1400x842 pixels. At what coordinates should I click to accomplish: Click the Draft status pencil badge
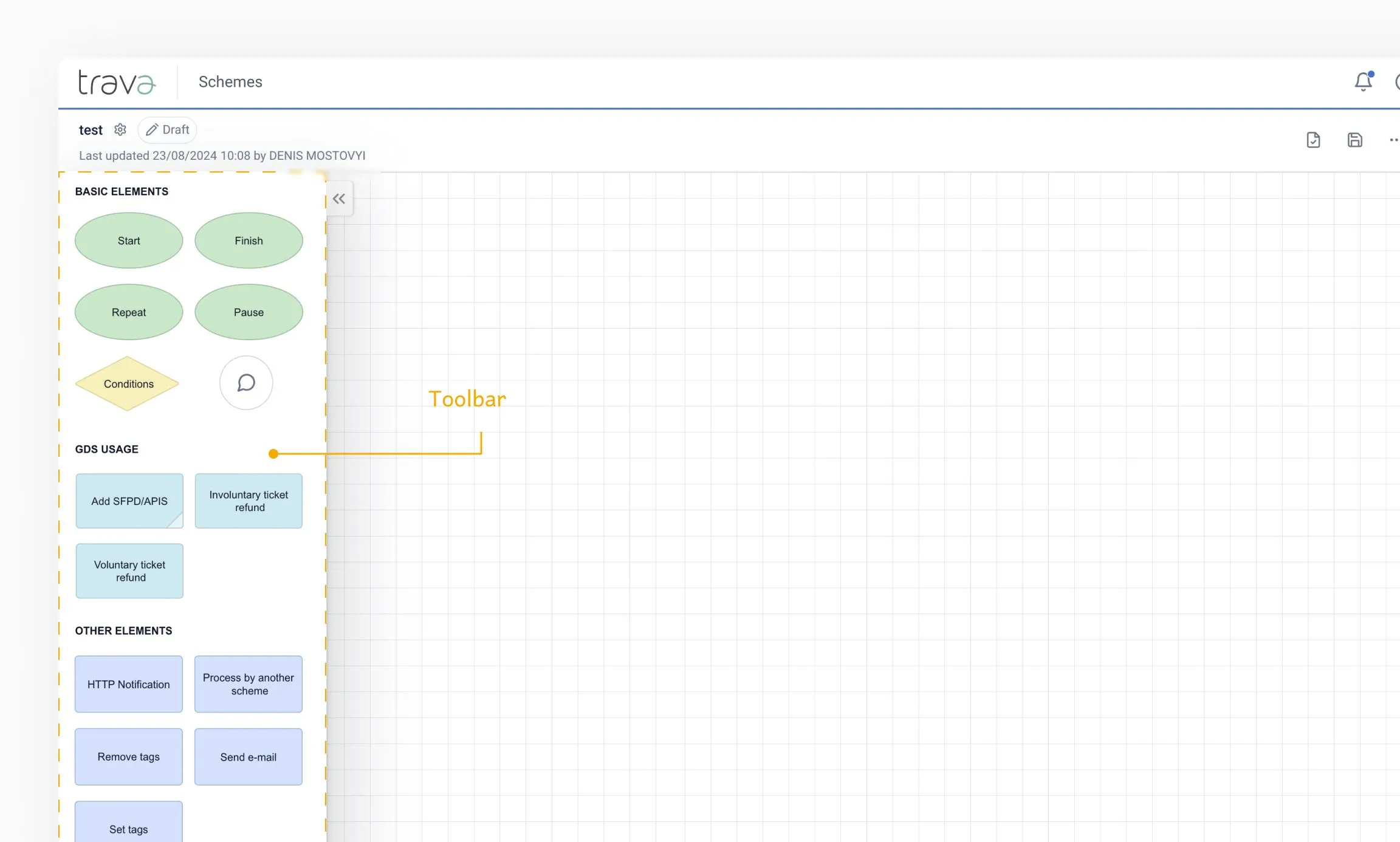tap(168, 129)
